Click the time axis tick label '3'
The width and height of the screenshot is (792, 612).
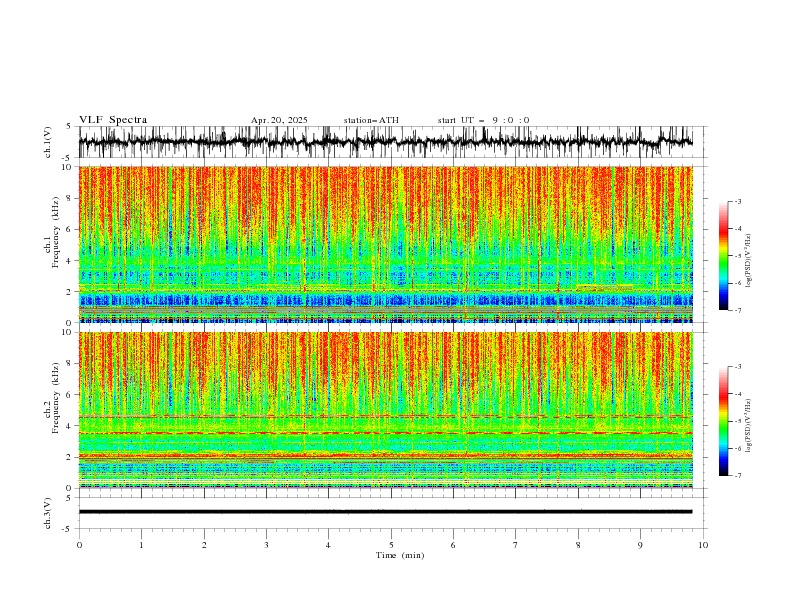tap(266, 545)
